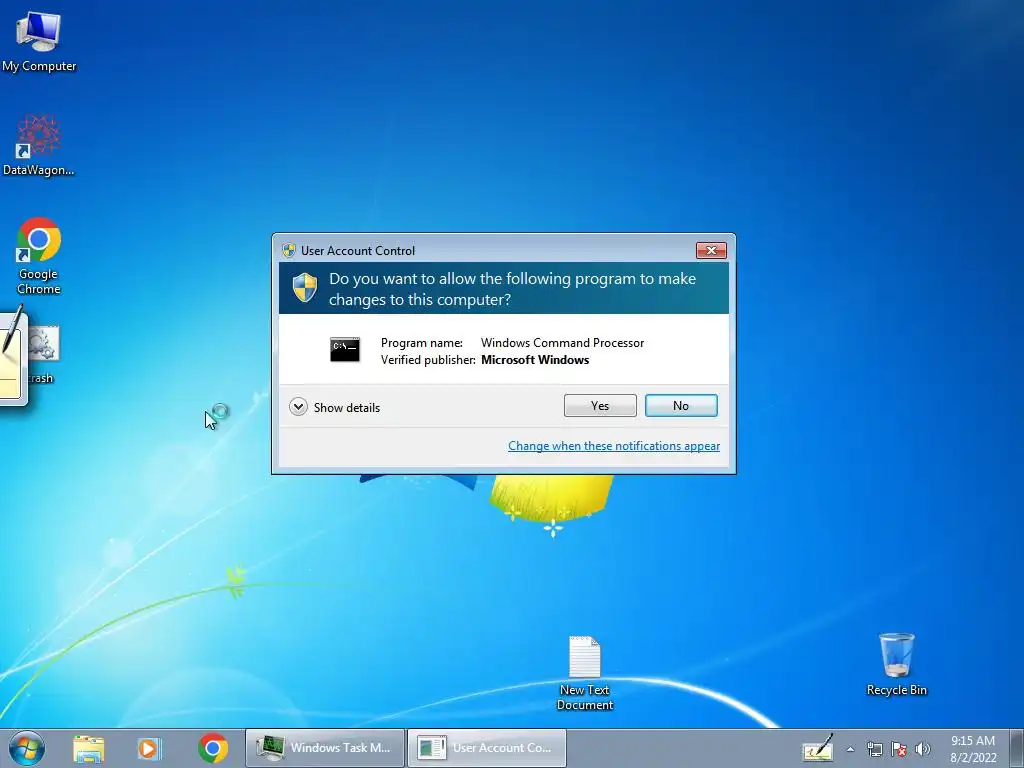
Task: Close the User Account Control dialog
Action: click(711, 250)
